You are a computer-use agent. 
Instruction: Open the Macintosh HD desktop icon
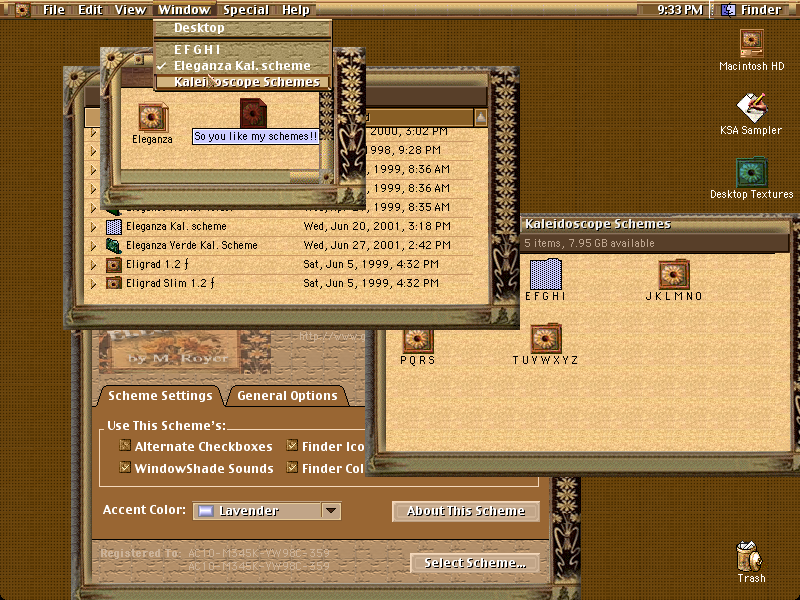point(751,44)
